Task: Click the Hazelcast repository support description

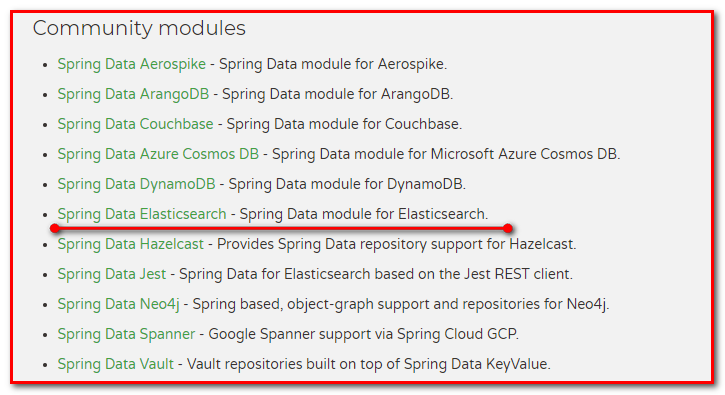Action: coord(396,244)
